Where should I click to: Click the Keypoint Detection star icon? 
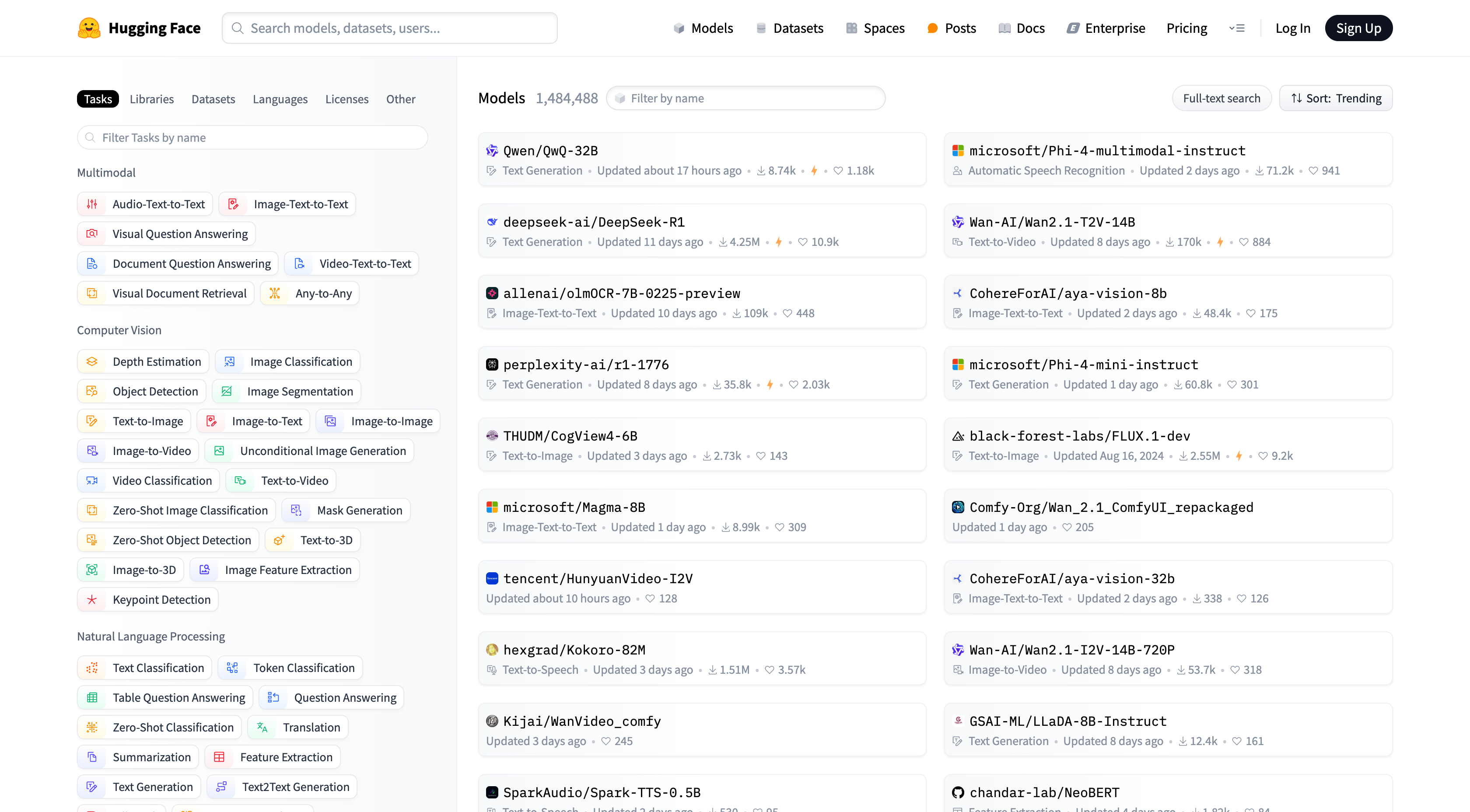click(x=92, y=600)
